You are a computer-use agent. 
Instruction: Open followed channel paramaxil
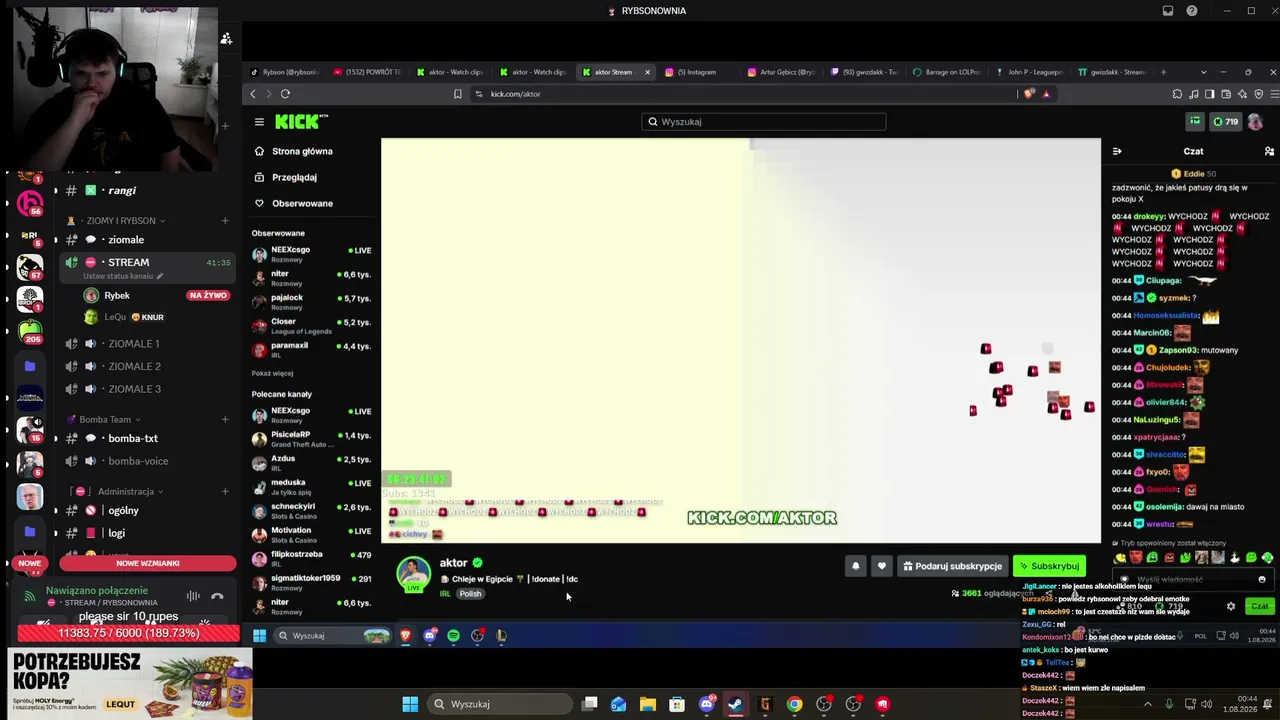pos(311,349)
